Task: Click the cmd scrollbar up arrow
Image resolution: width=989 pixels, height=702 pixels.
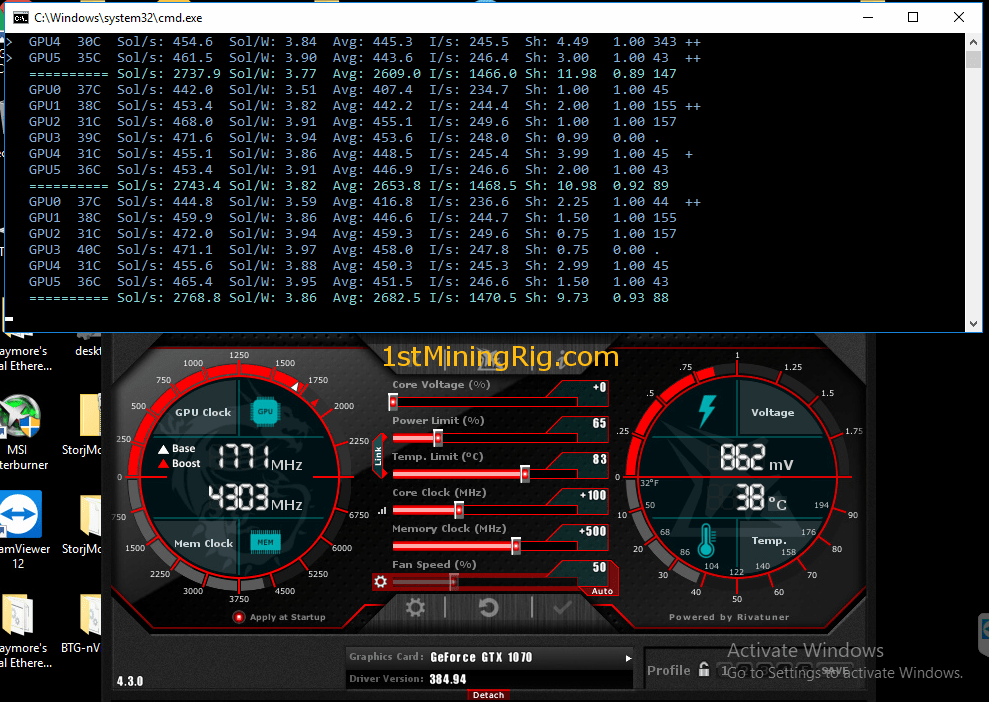Action: 973,42
